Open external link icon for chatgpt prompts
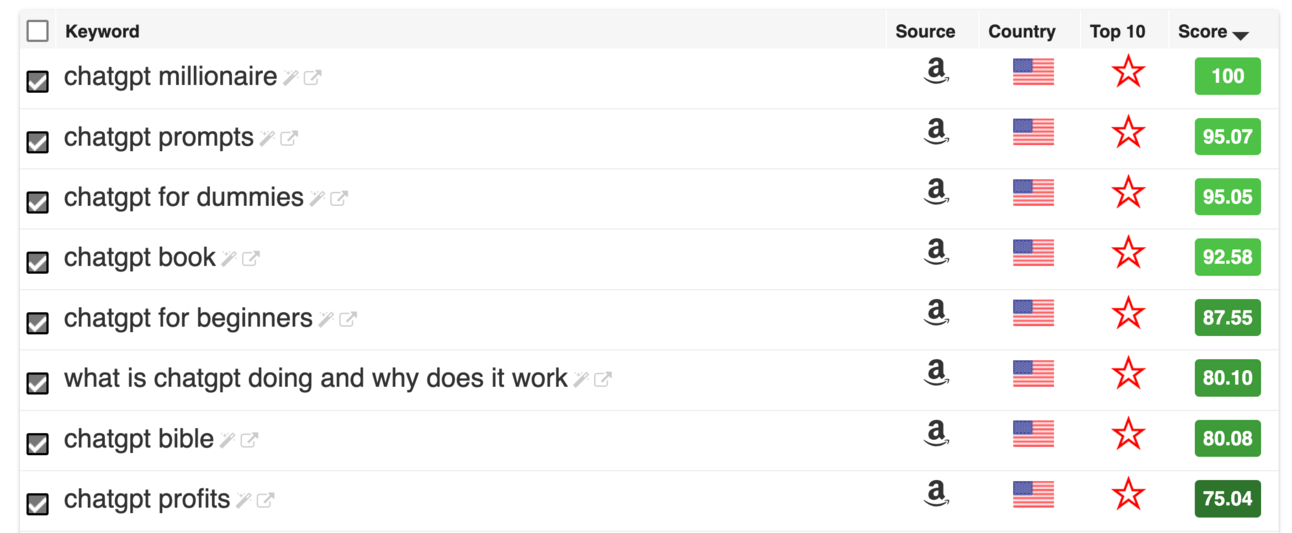Viewport: 1292px width, 533px height. click(x=289, y=138)
